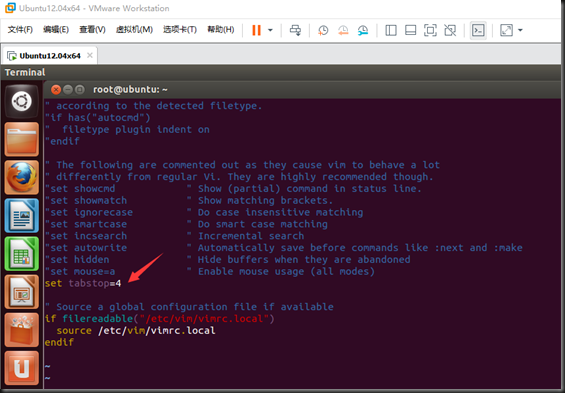Enter full screen mode icon
The image size is (565, 393).
click(x=430, y=30)
